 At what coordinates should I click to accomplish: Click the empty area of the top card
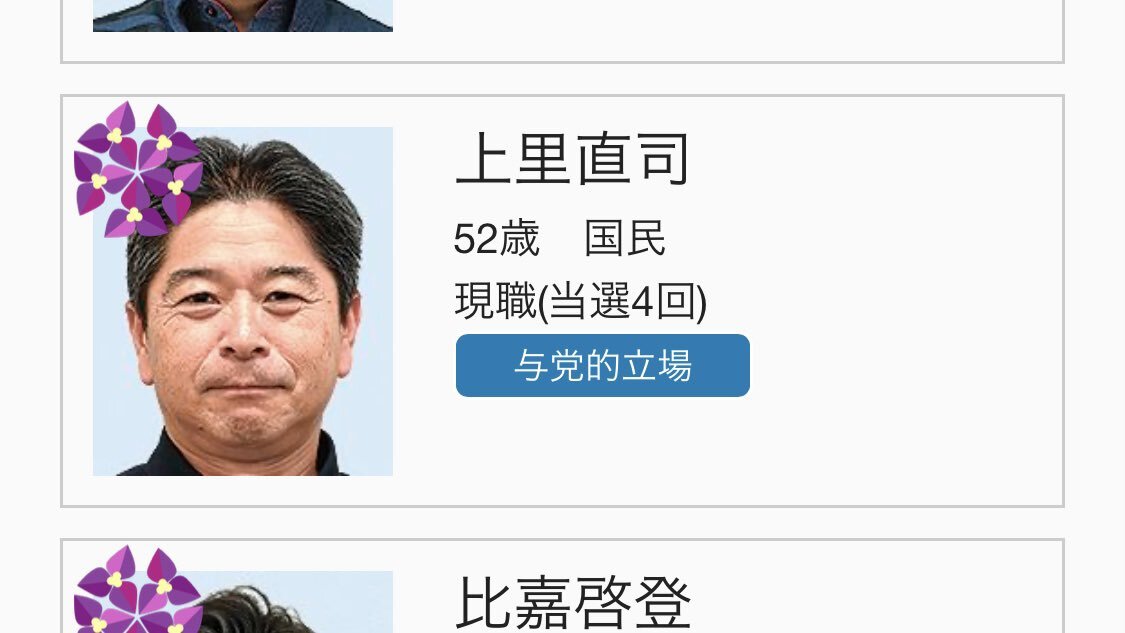717,29
